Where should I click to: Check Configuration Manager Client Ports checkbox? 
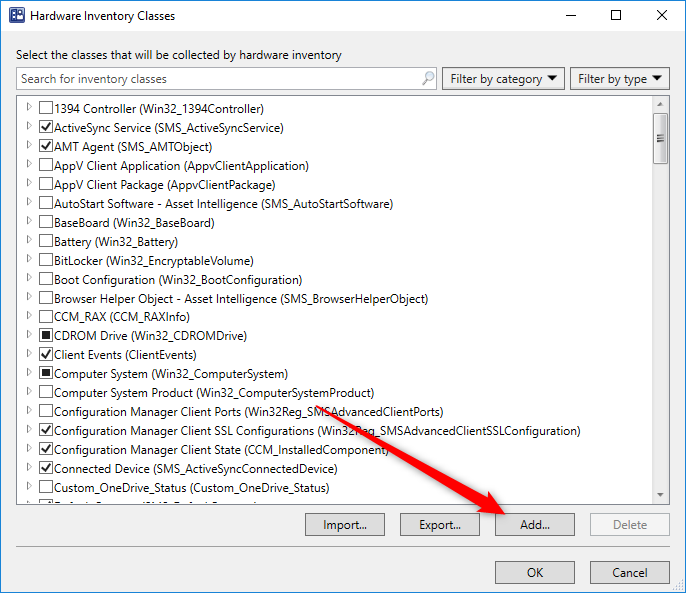(x=46, y=411)
